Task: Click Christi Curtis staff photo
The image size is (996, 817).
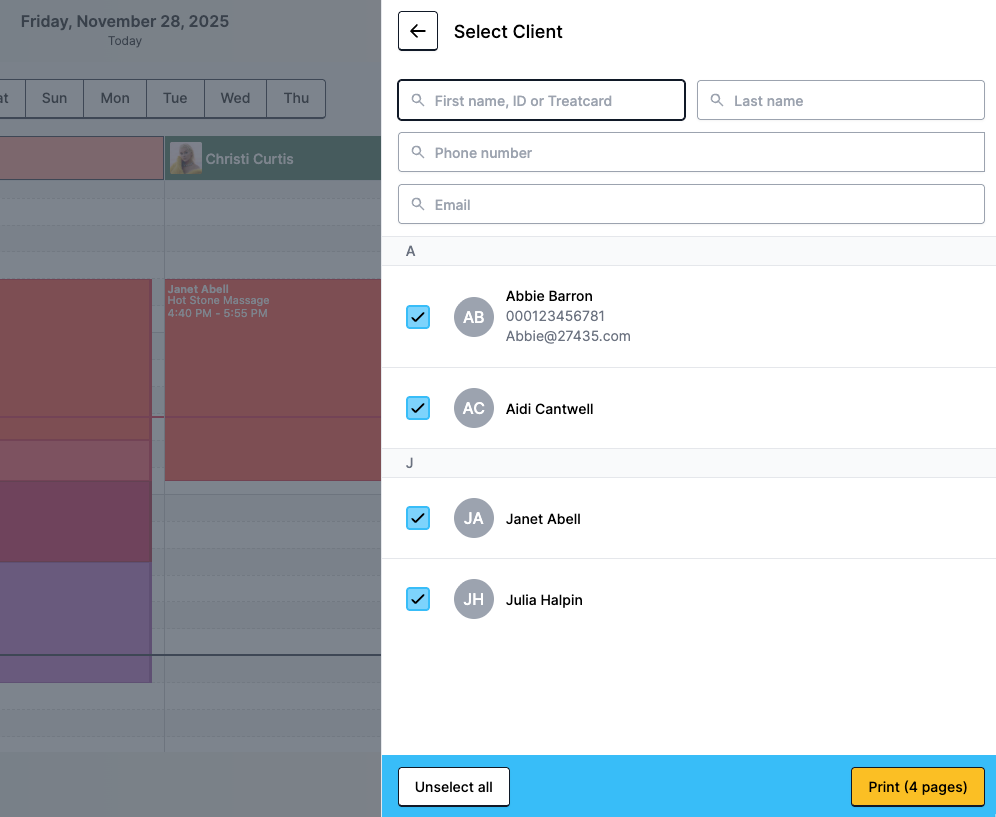Action: [186, 158]
